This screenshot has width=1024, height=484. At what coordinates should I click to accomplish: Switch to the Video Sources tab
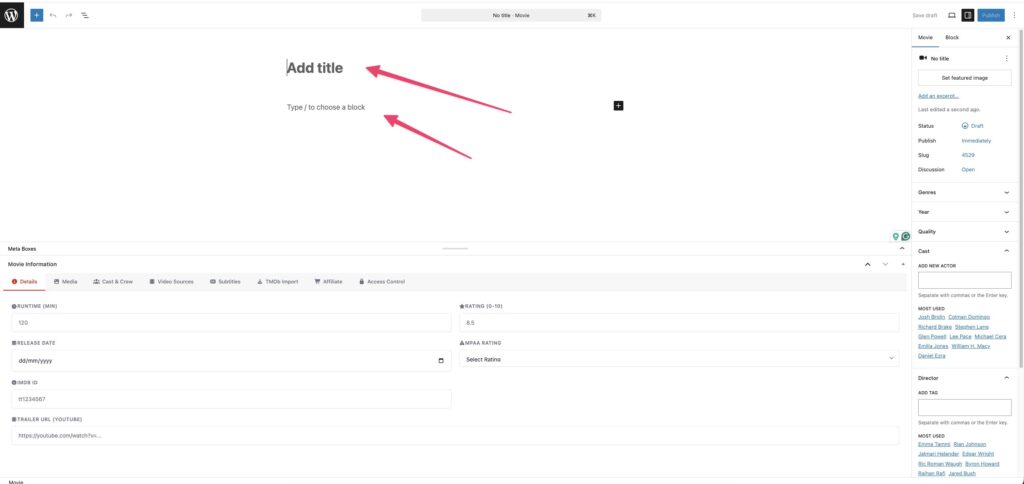point(171,282)
